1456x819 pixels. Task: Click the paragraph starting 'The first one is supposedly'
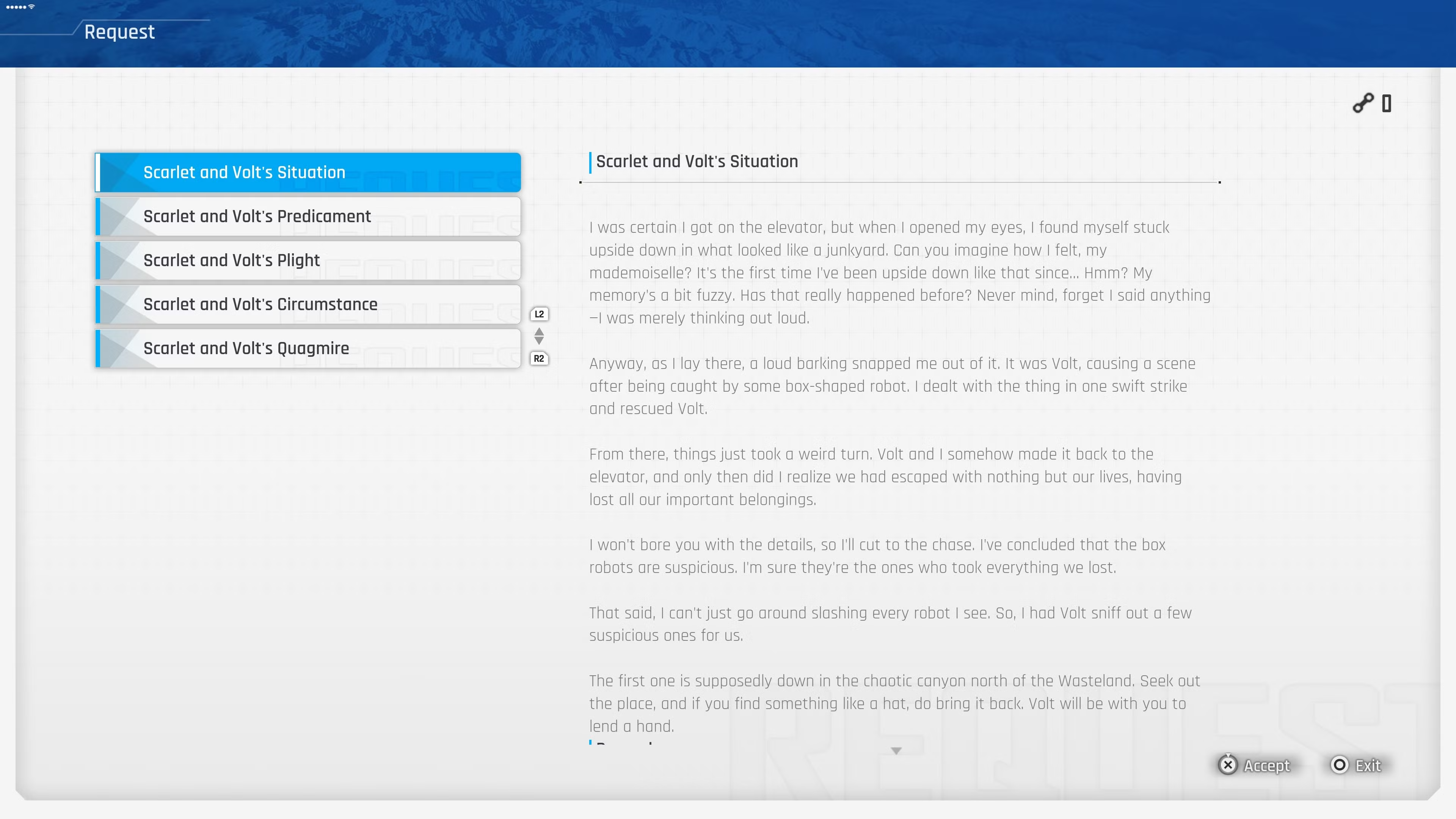(x=894, y=704)
